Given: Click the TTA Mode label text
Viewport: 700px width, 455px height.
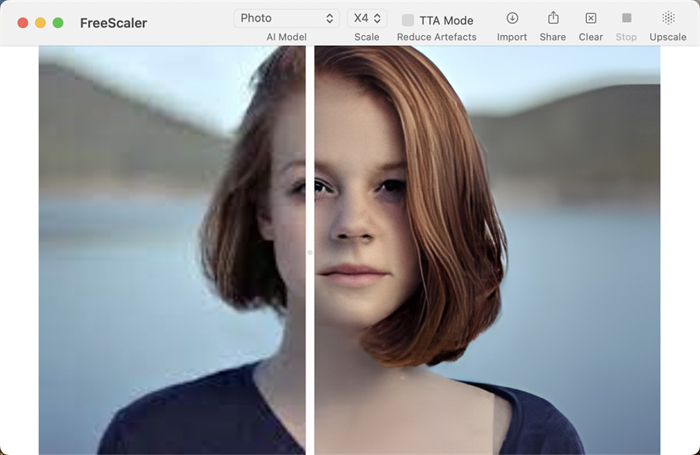Looking at the screenshot, I should [446, 20].
